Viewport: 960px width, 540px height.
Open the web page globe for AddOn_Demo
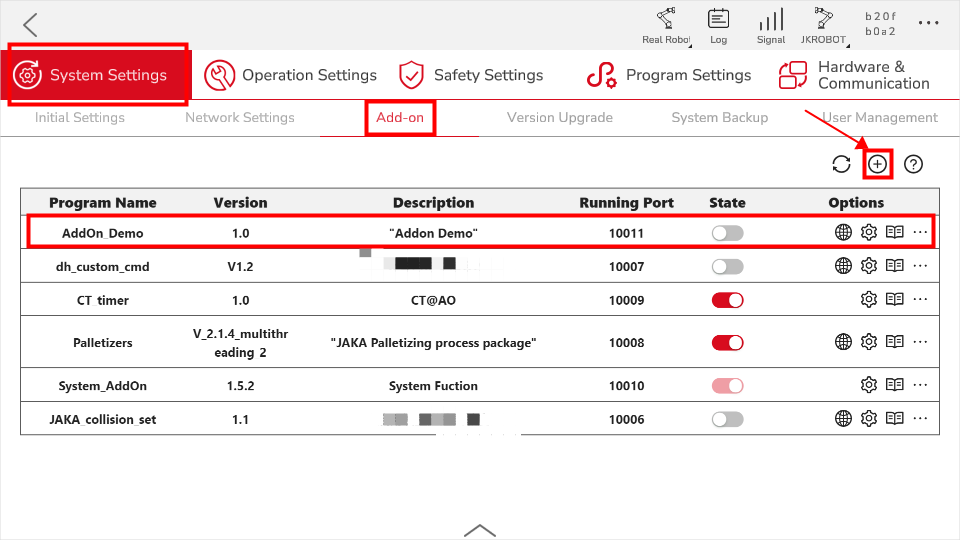click(843, 233)
